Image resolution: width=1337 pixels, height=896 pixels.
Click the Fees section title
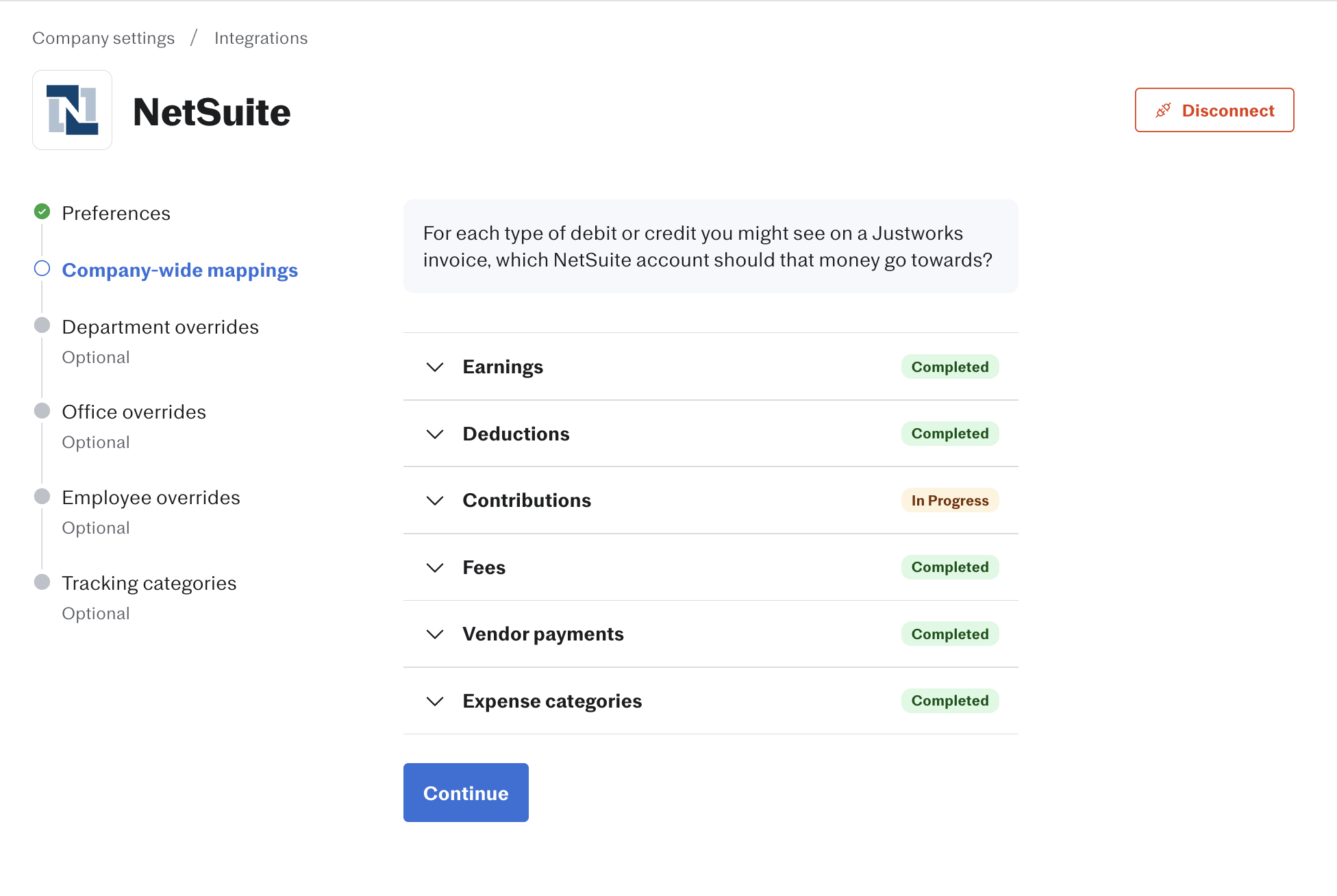[x=484, y=567]
